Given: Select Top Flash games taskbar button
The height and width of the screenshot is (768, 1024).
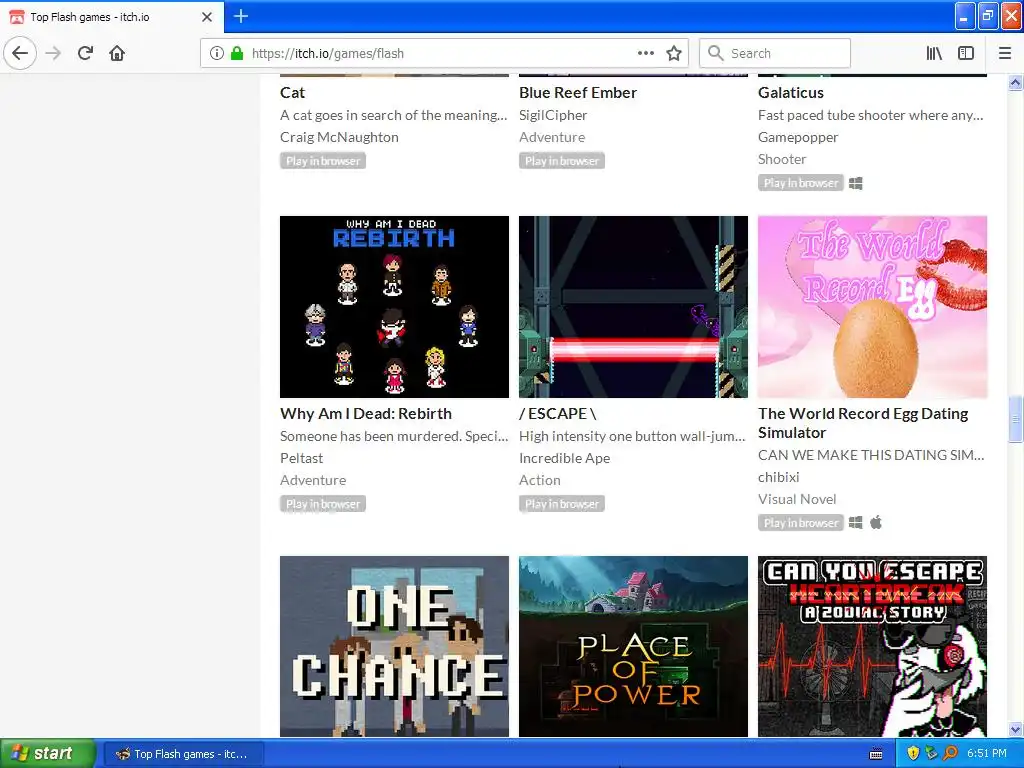Looking at the screenshot, I should (184, 754).
